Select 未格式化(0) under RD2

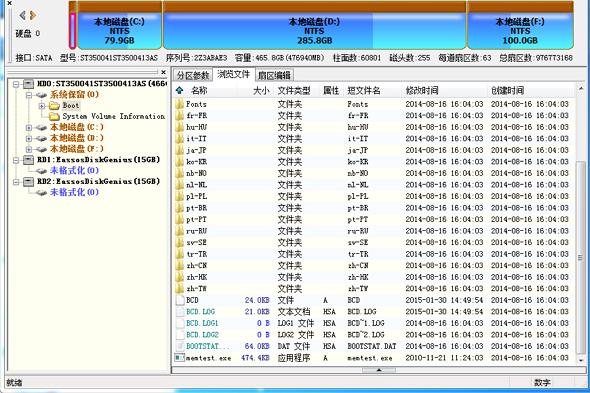point(75,192)
